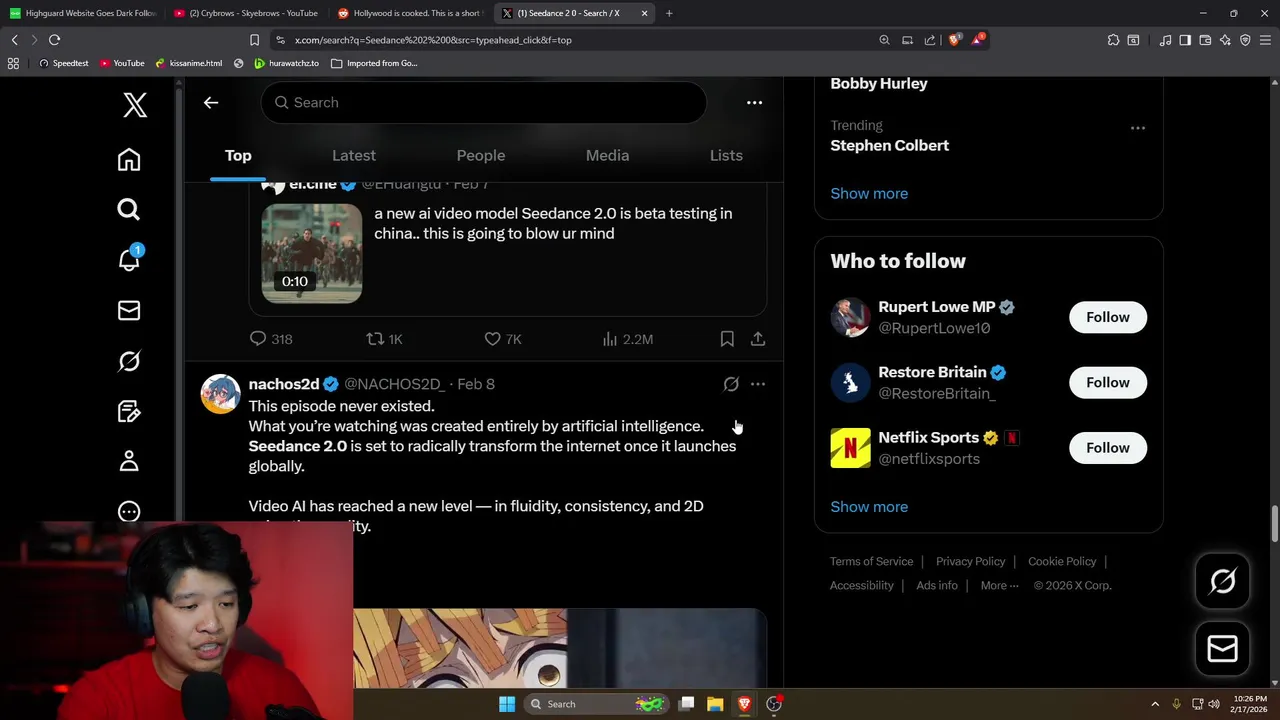1280x720 pixels.
Task: View analytics showing 2.2M views
Action: (x=628, y=339)
